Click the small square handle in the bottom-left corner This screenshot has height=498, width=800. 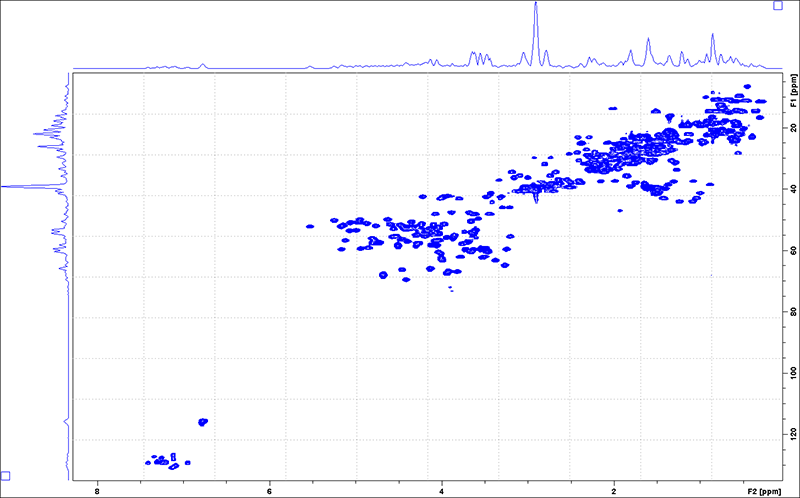(6, 476)
